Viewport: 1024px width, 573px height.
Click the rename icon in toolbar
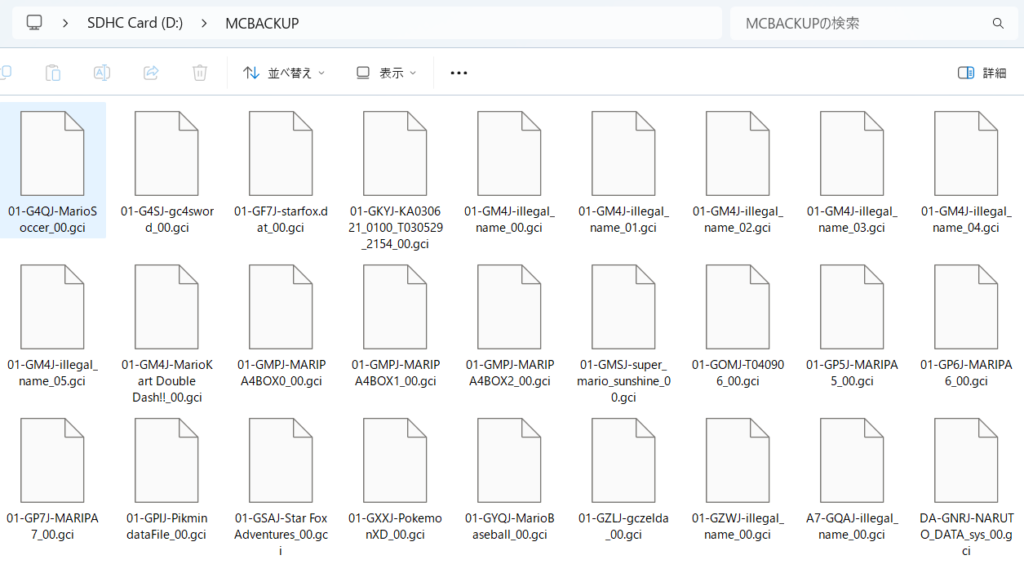coord(102,73)
